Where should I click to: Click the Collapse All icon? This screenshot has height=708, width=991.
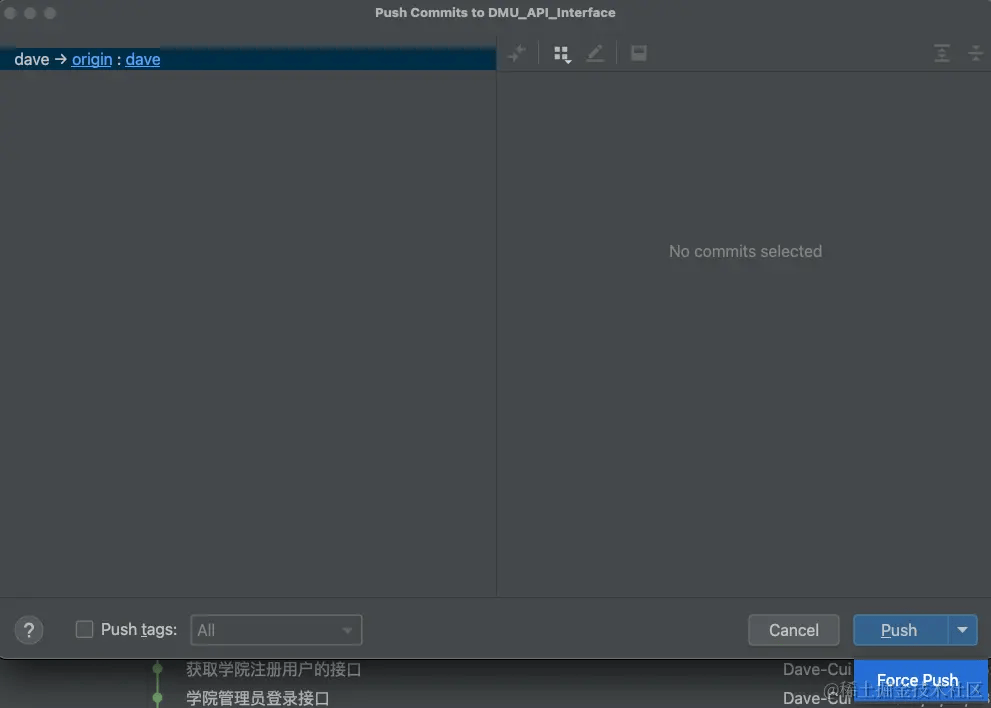[x=975, y=54]
